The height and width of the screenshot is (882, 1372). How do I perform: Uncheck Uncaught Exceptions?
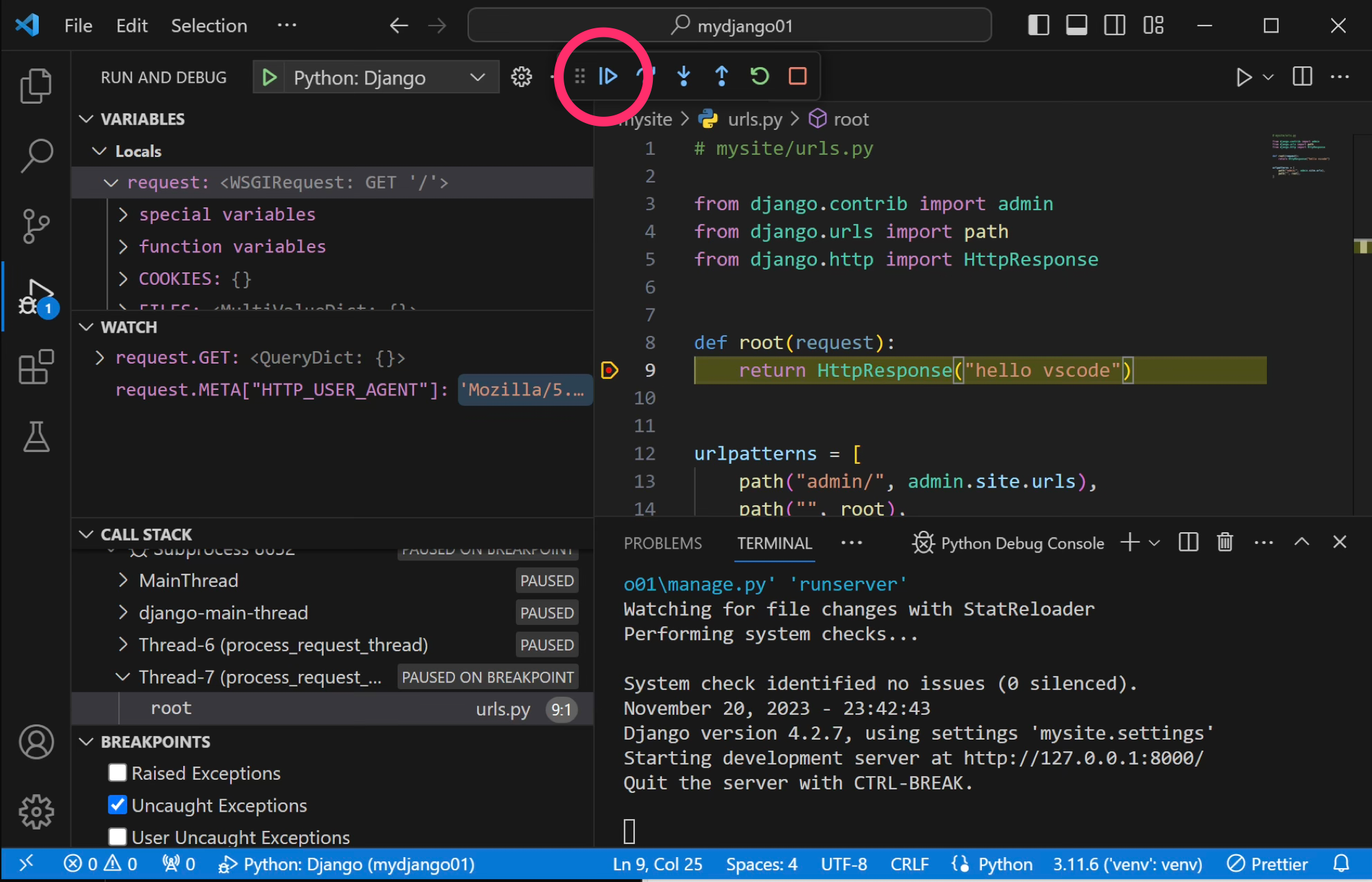(117, 805)
